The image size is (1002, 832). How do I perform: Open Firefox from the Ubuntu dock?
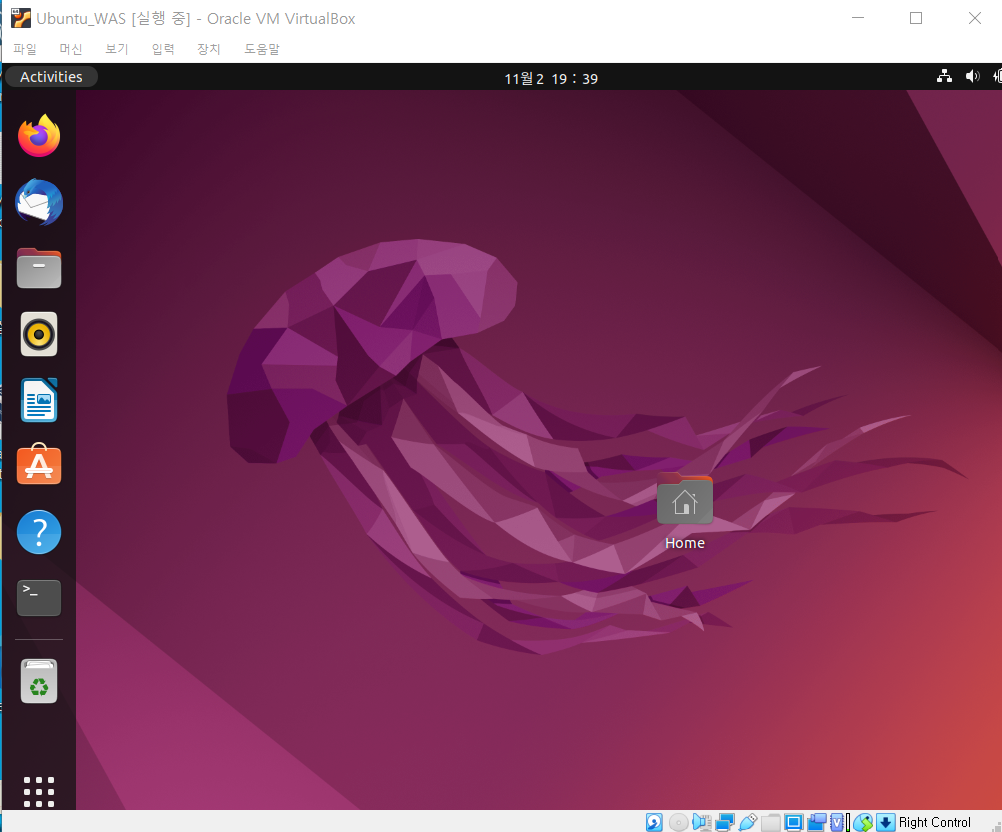[x=39, y=135]
